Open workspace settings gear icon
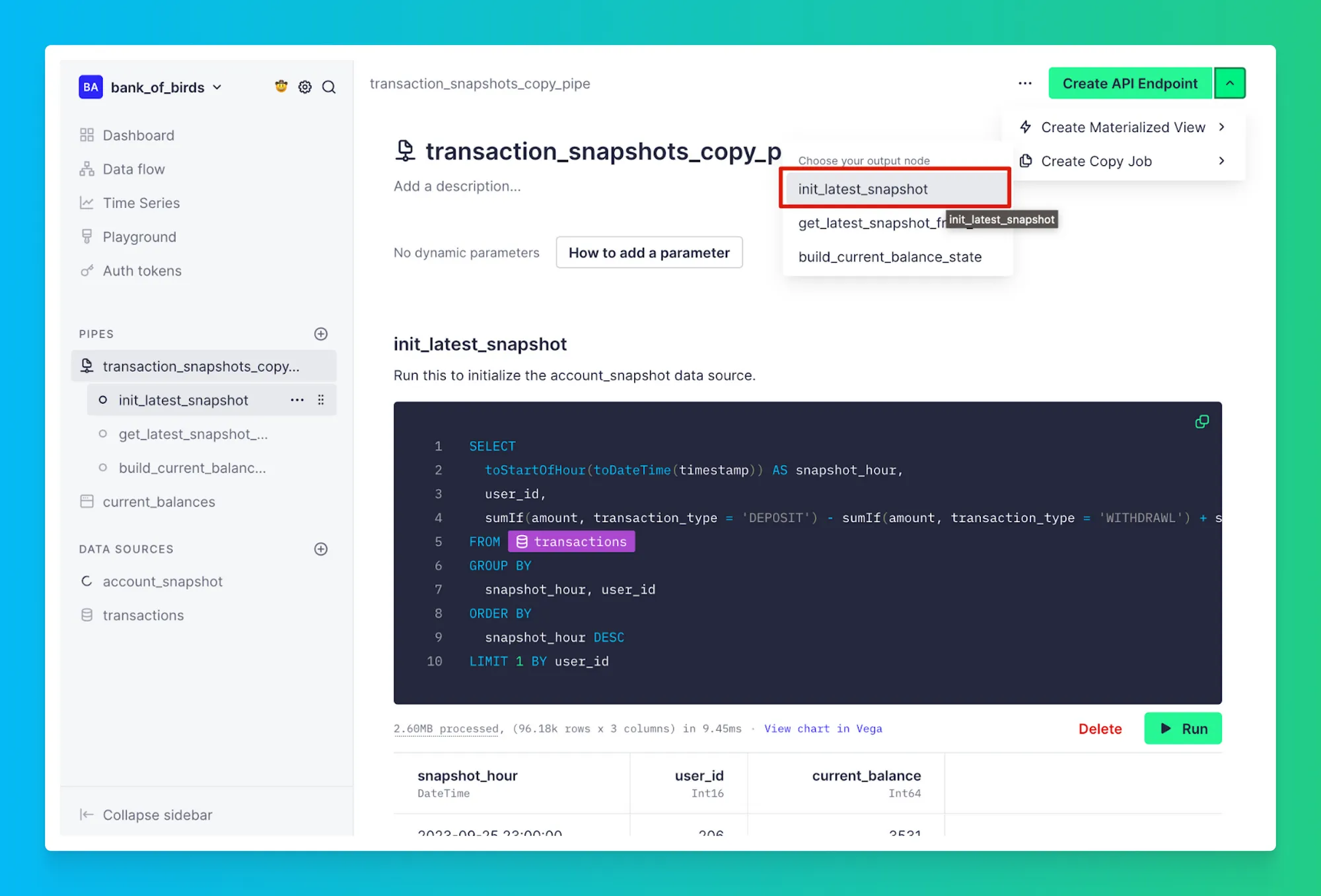Image resolution: width=1321 pixels, height=896 pixels. point(304,87)
